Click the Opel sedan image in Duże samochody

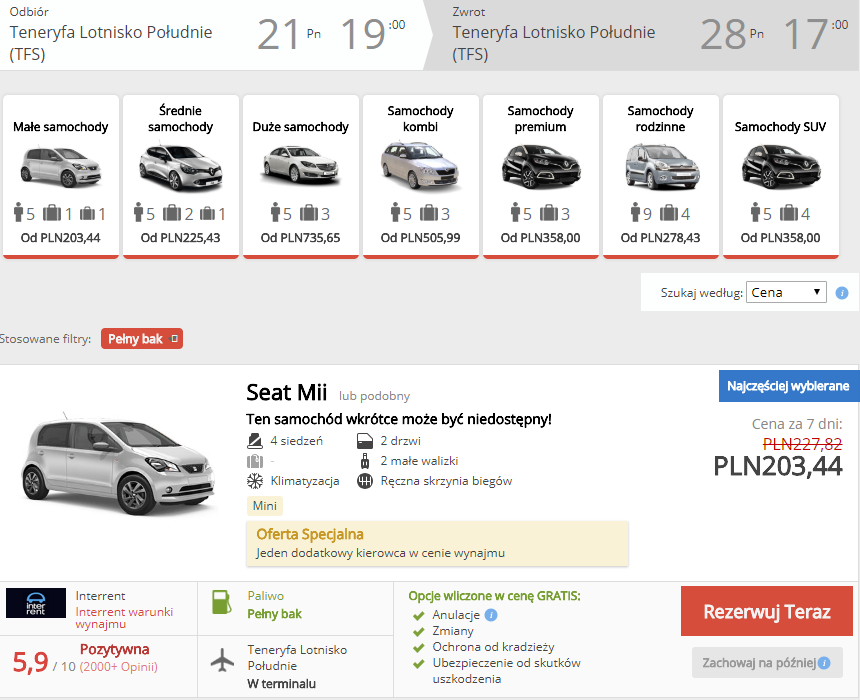pos(301,165)
